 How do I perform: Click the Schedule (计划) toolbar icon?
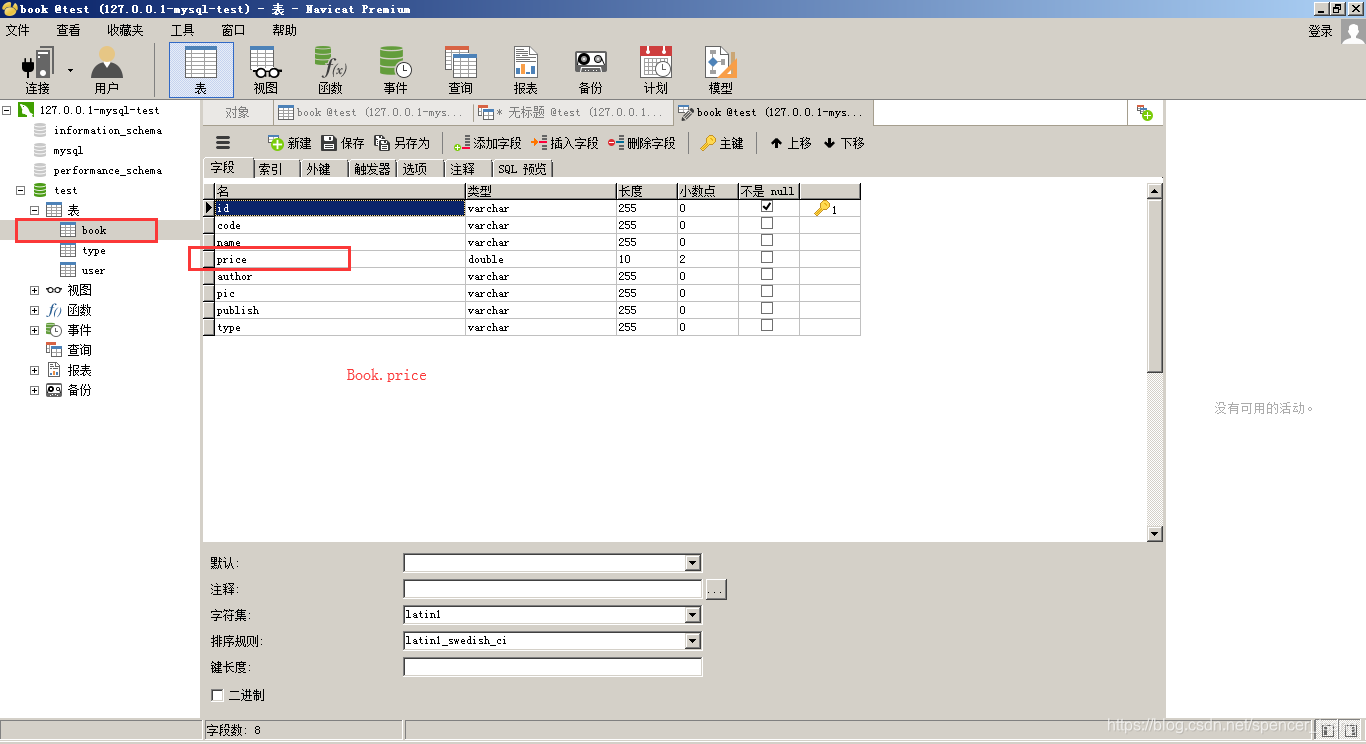coord(655,69)
